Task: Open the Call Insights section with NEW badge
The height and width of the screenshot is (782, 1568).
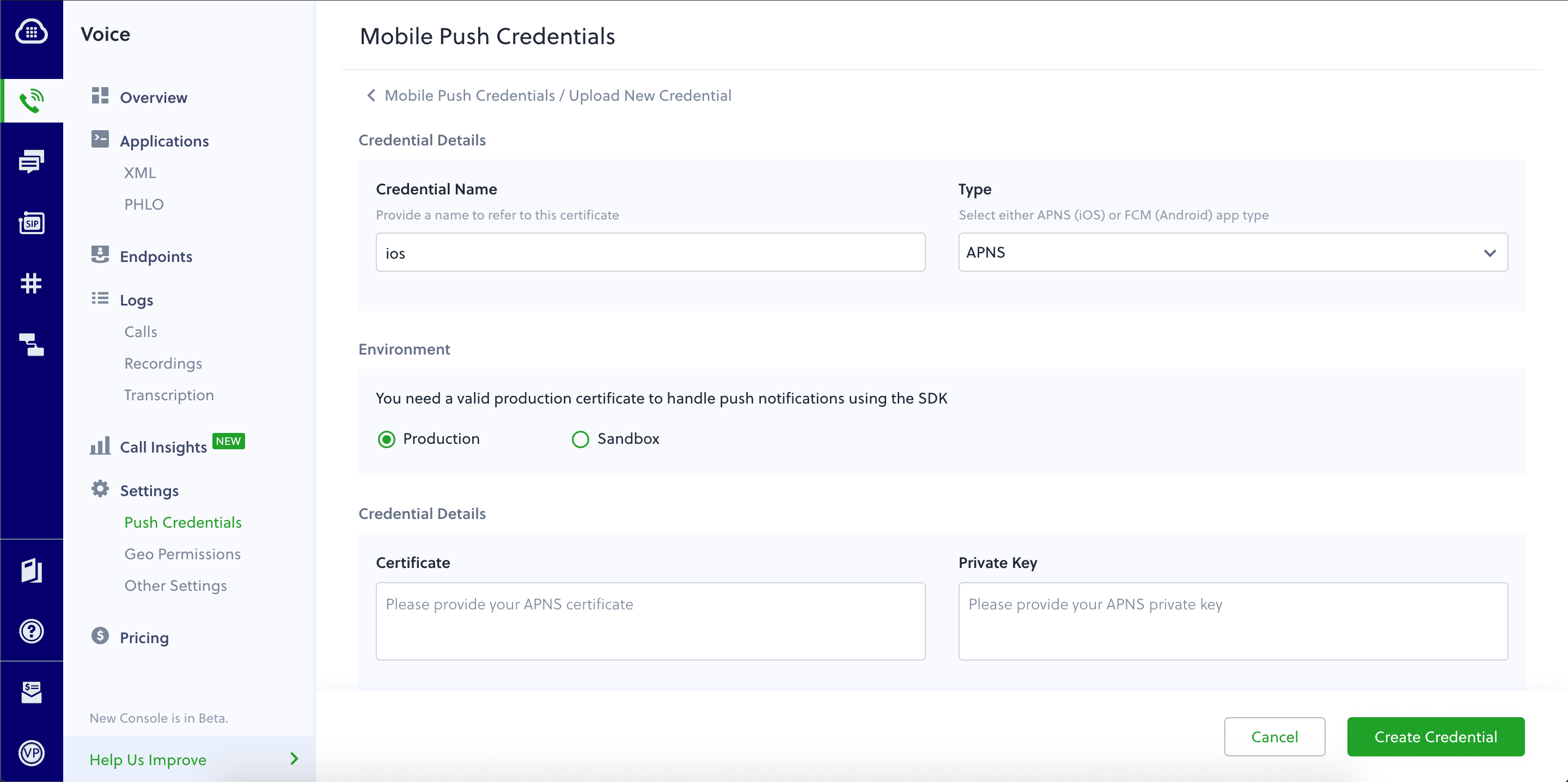Action: click(162, 446)
